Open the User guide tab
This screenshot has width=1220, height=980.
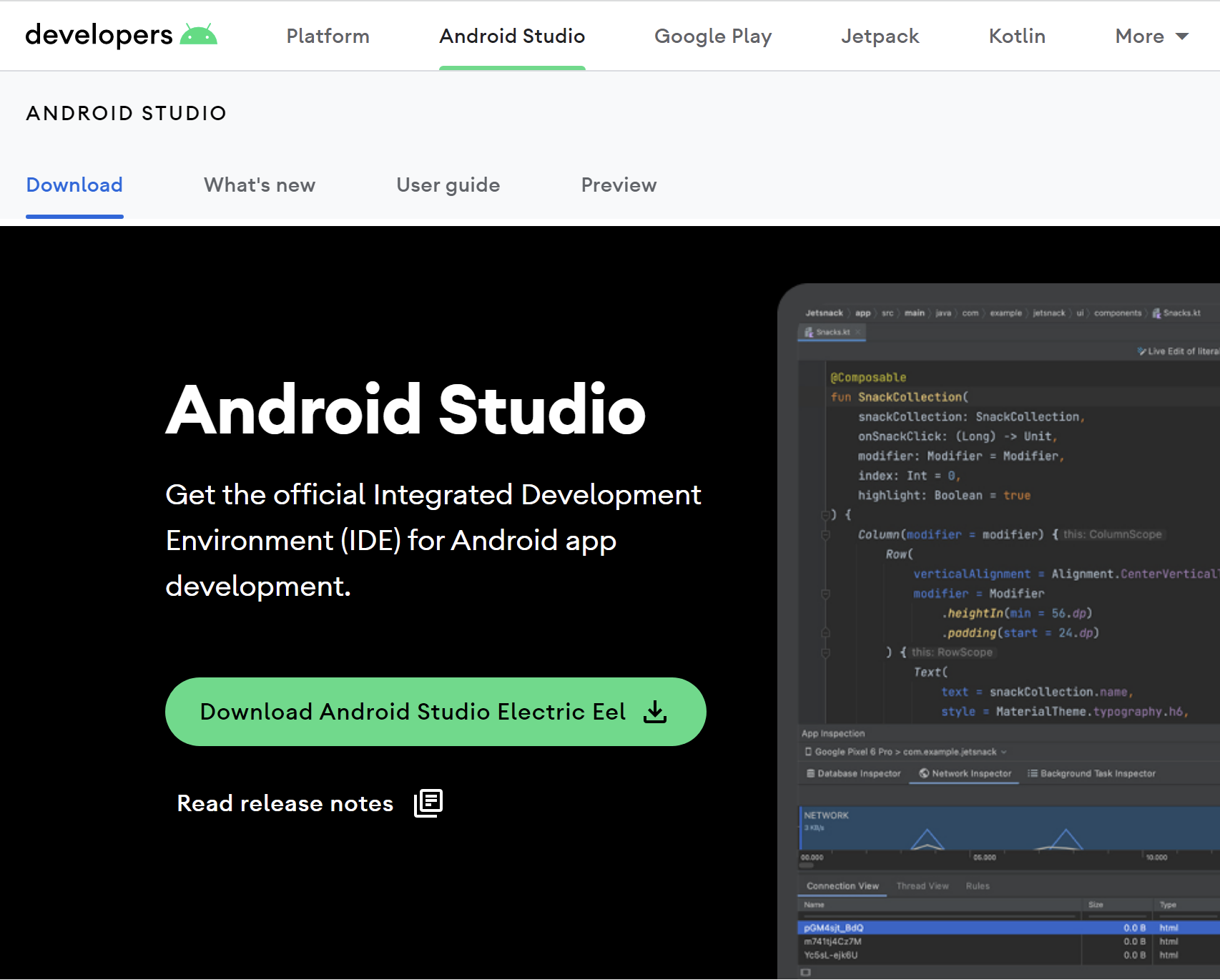click(448, 185)
